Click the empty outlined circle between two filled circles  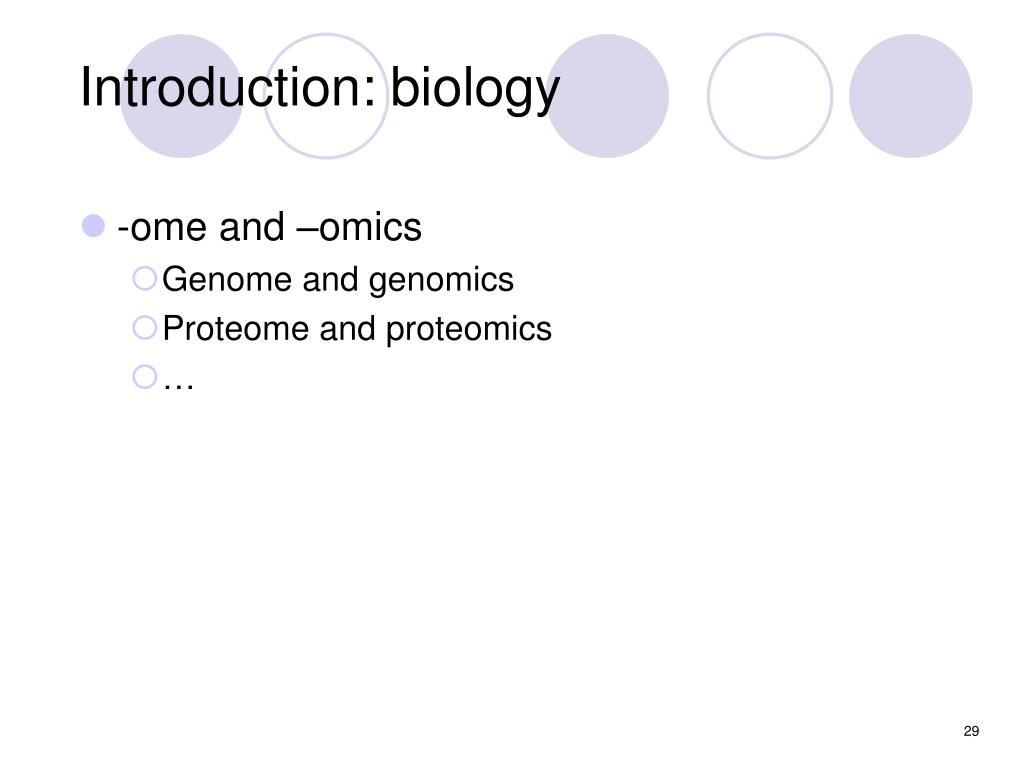click(x=770, y=96)
